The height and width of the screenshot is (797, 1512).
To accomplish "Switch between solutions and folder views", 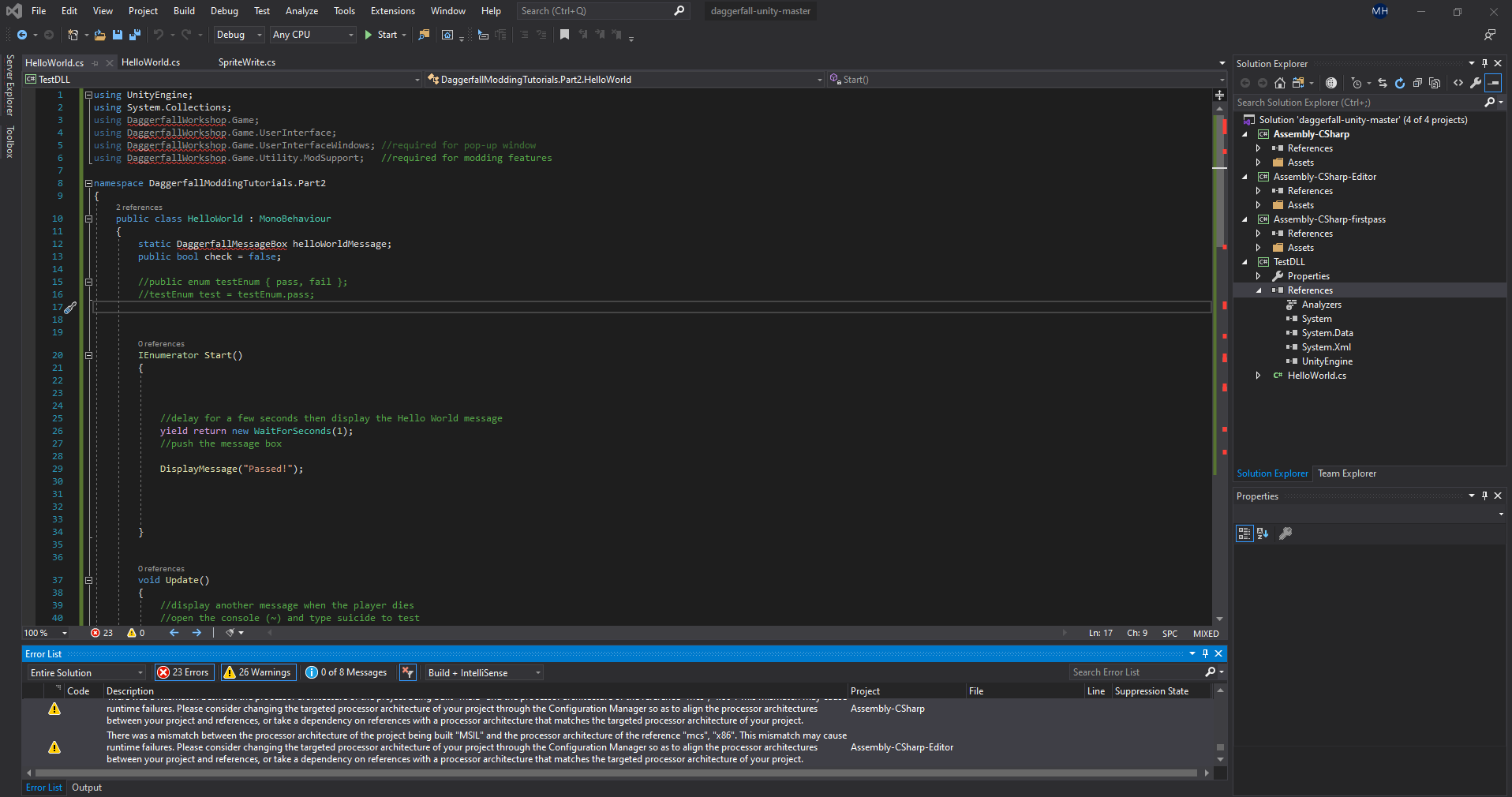I will 1298,83.
